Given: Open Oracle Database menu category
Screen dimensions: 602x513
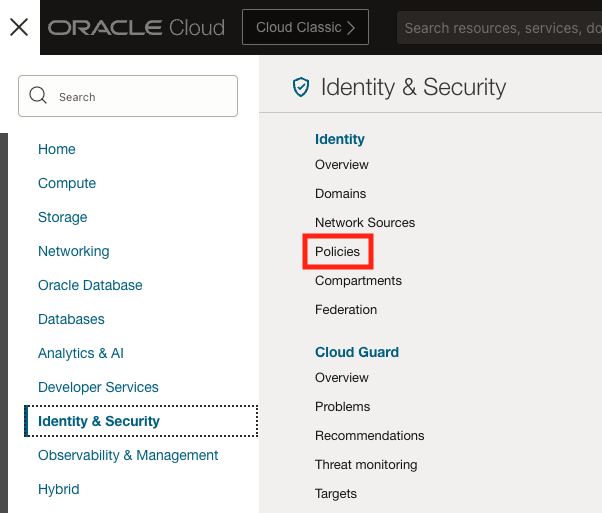Looking at the screenshot, I should [x=90, y=285].
